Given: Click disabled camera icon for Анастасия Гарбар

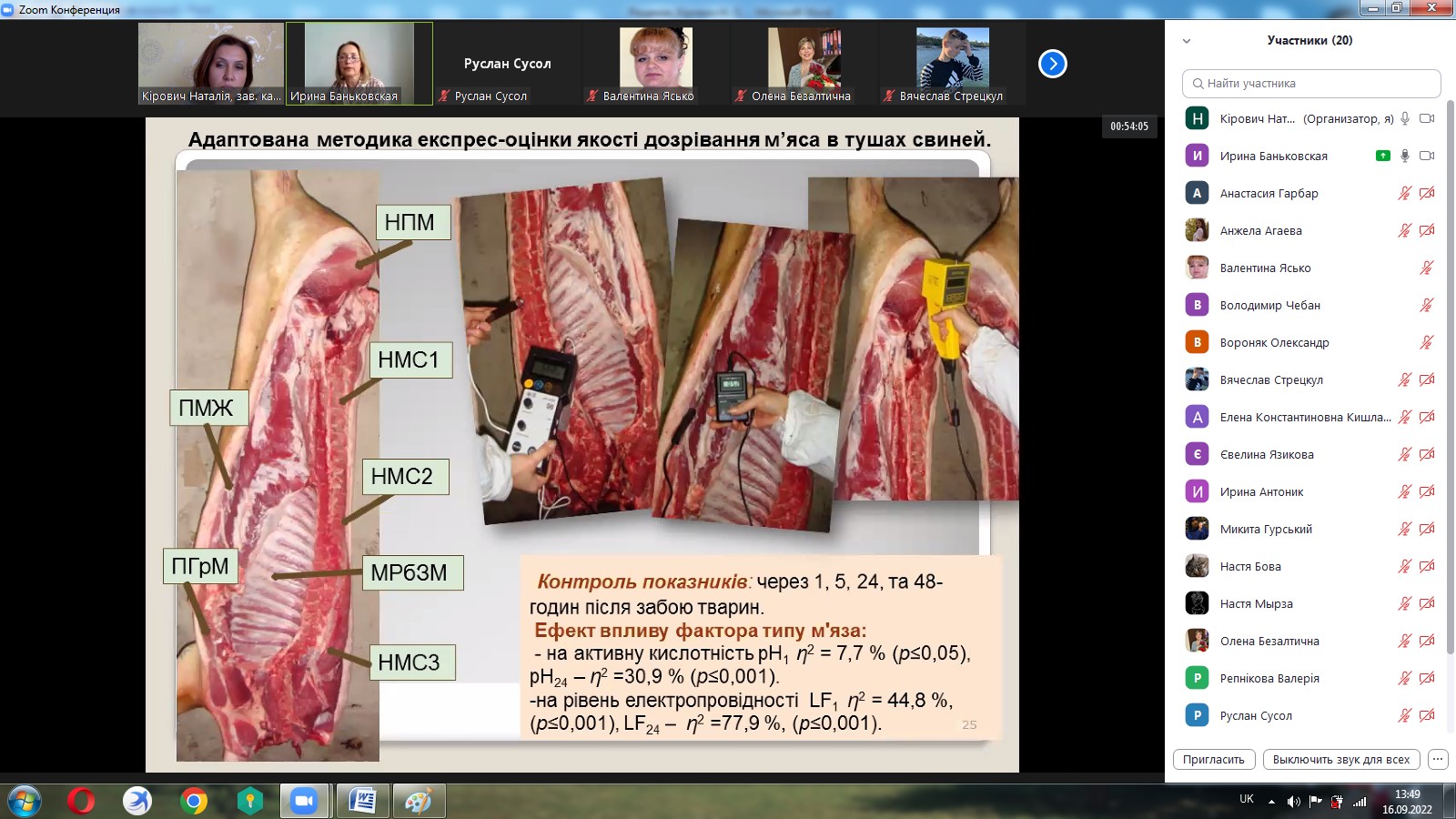Looking at the screenshot, I should (1427, 193).
